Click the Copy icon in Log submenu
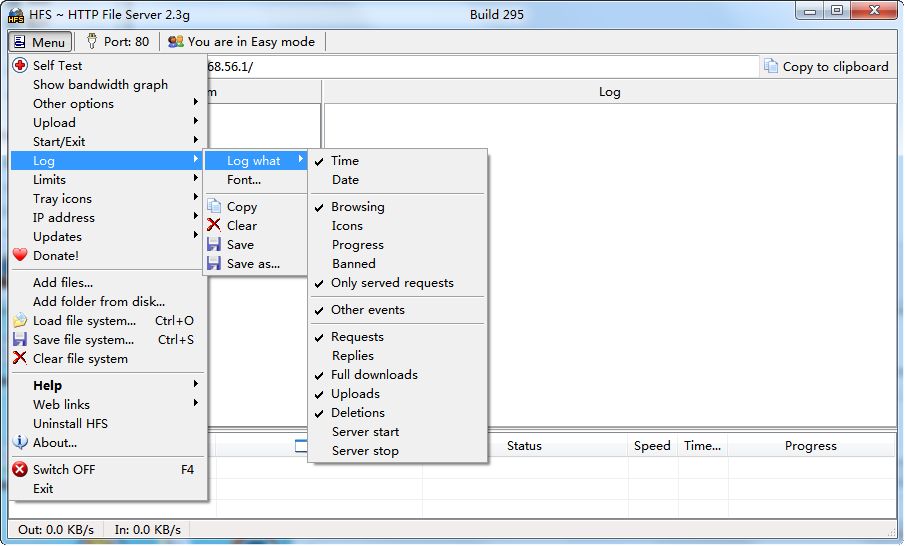The width and height of the screenshot is (905, 546). [214, 207]
